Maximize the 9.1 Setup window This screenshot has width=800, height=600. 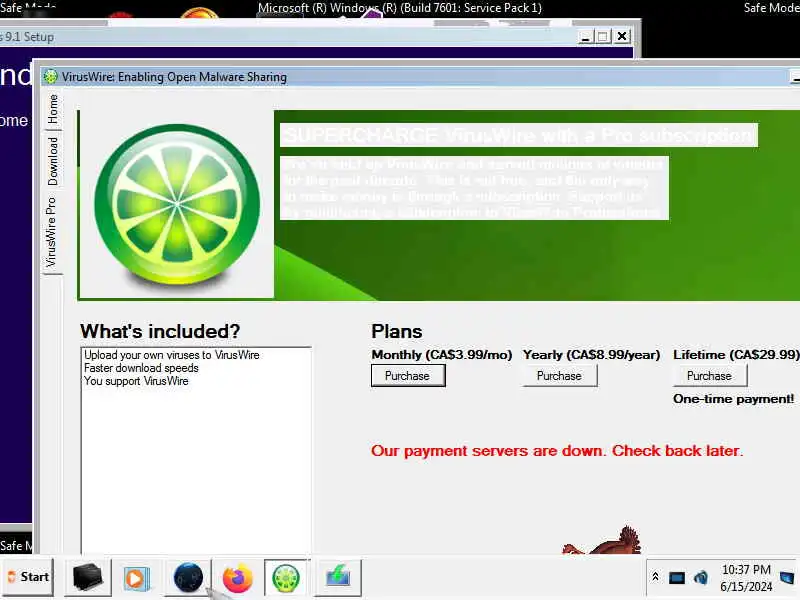pyautogui.click(x=603, y=37)
